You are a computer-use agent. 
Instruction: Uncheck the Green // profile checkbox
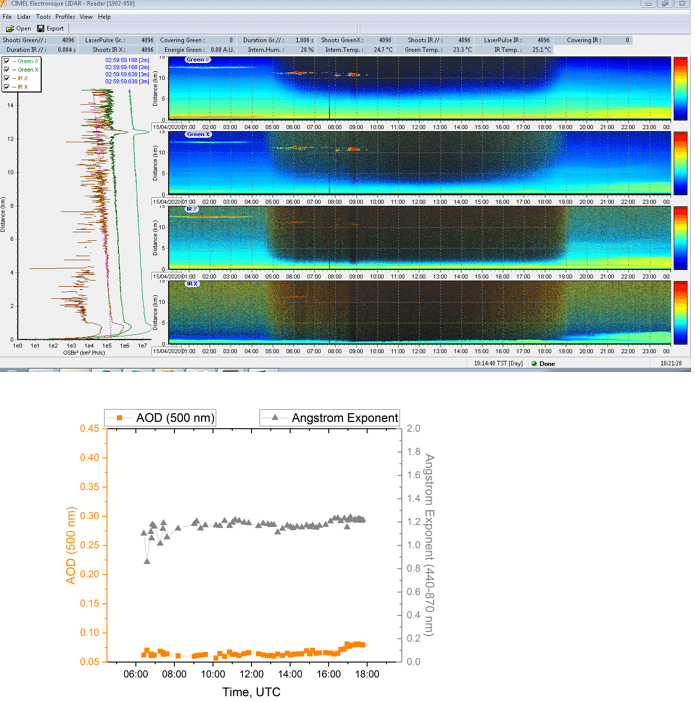8,61
